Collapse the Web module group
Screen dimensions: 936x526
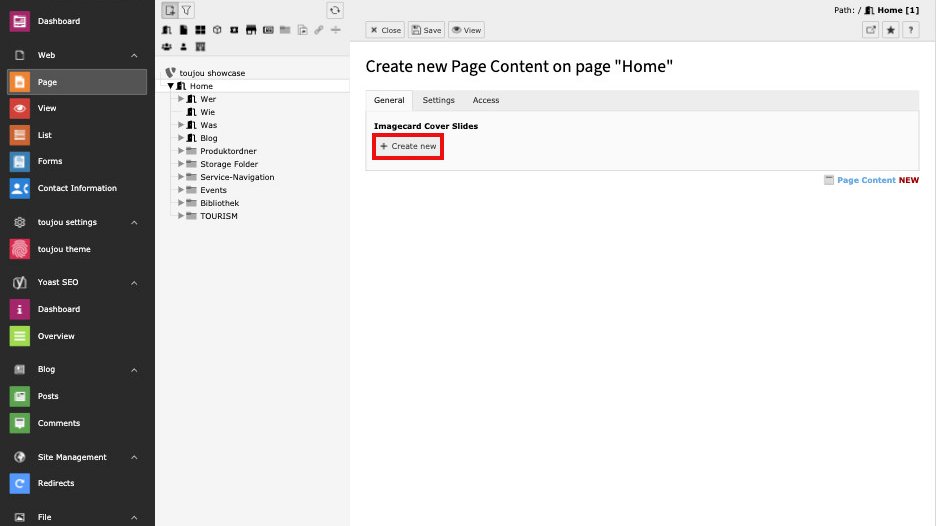pos(134,55)
